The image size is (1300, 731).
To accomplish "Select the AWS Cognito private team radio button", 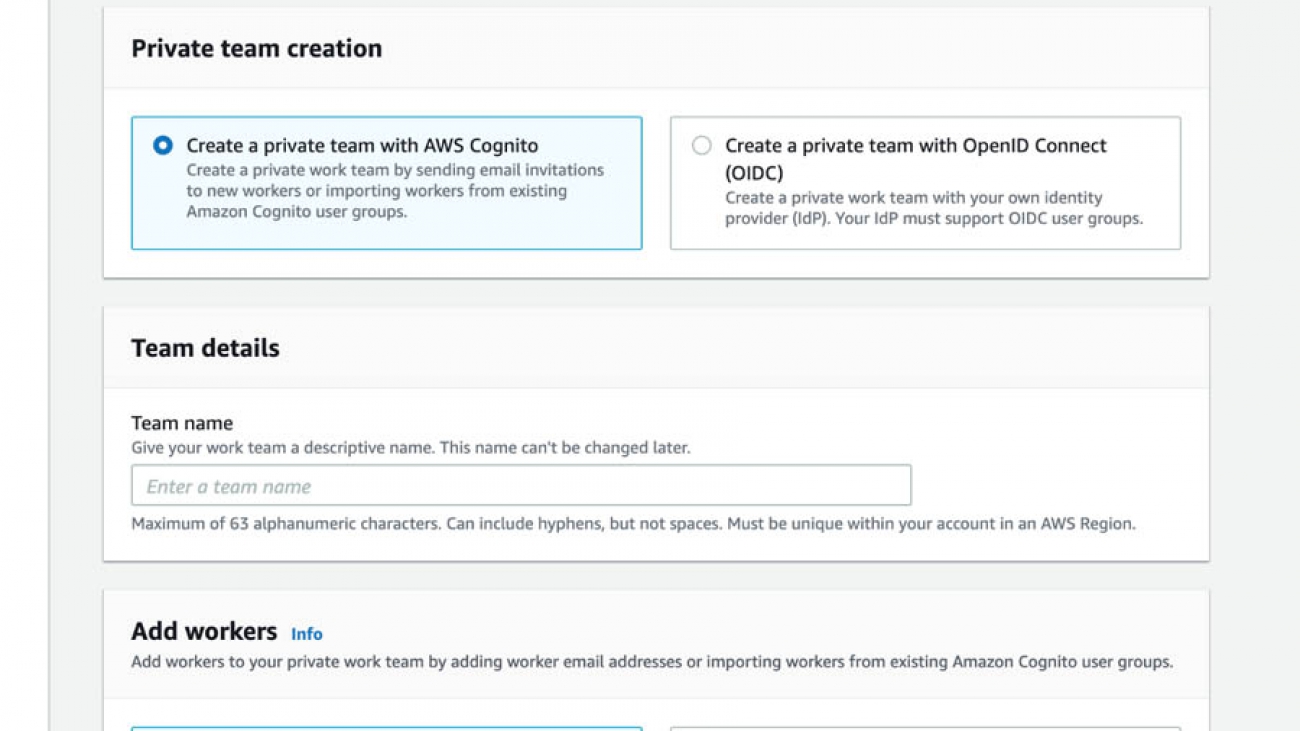I will click(162, 146).
